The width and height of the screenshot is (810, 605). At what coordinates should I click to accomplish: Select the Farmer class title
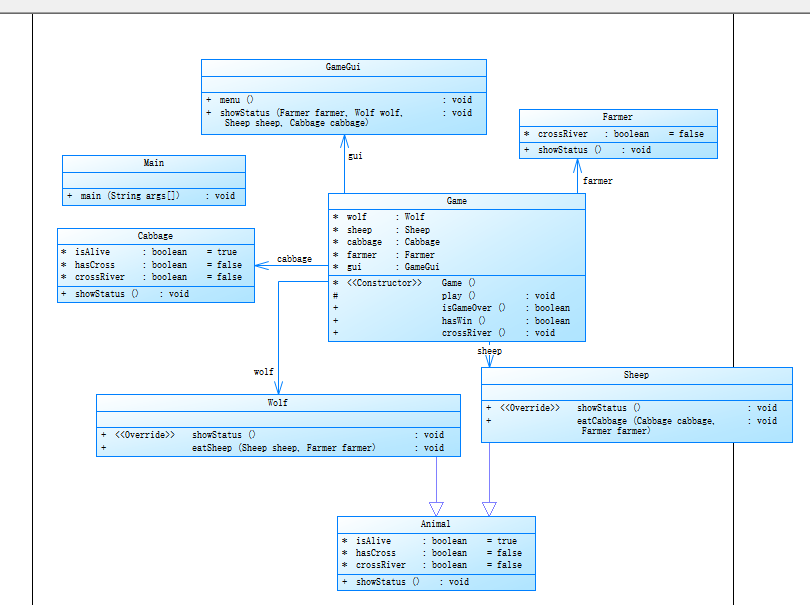pos(617,117)
